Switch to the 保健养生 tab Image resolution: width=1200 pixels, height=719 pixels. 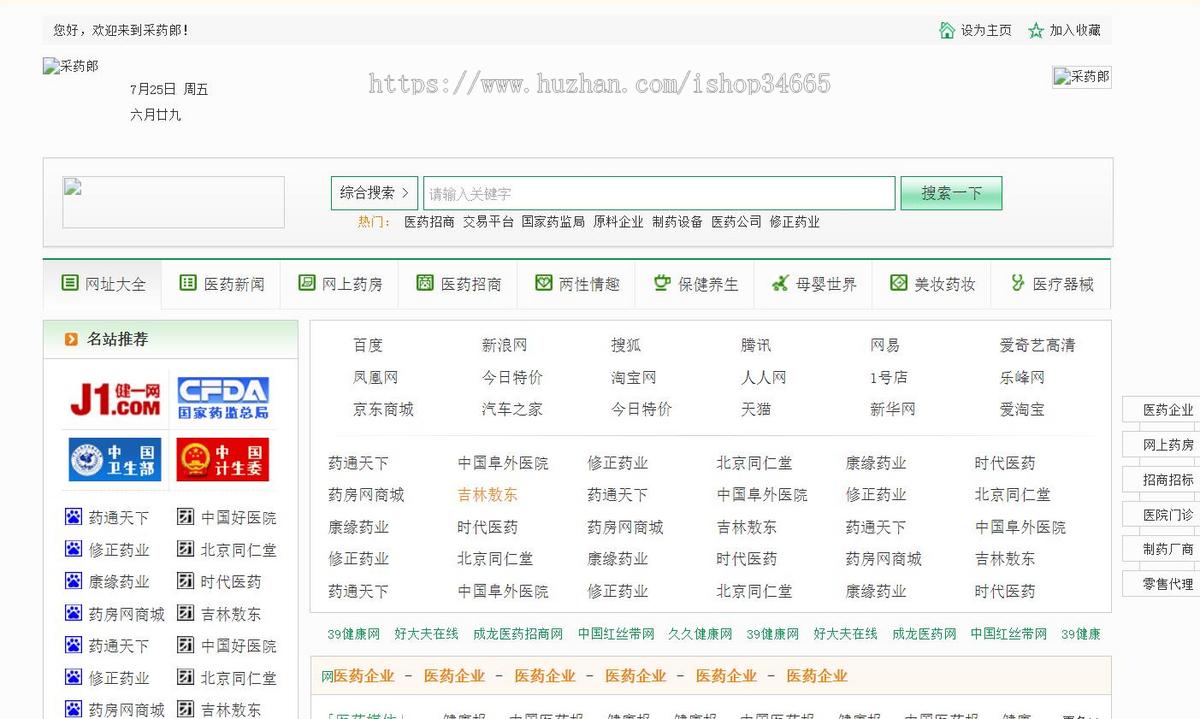[695, 284]
